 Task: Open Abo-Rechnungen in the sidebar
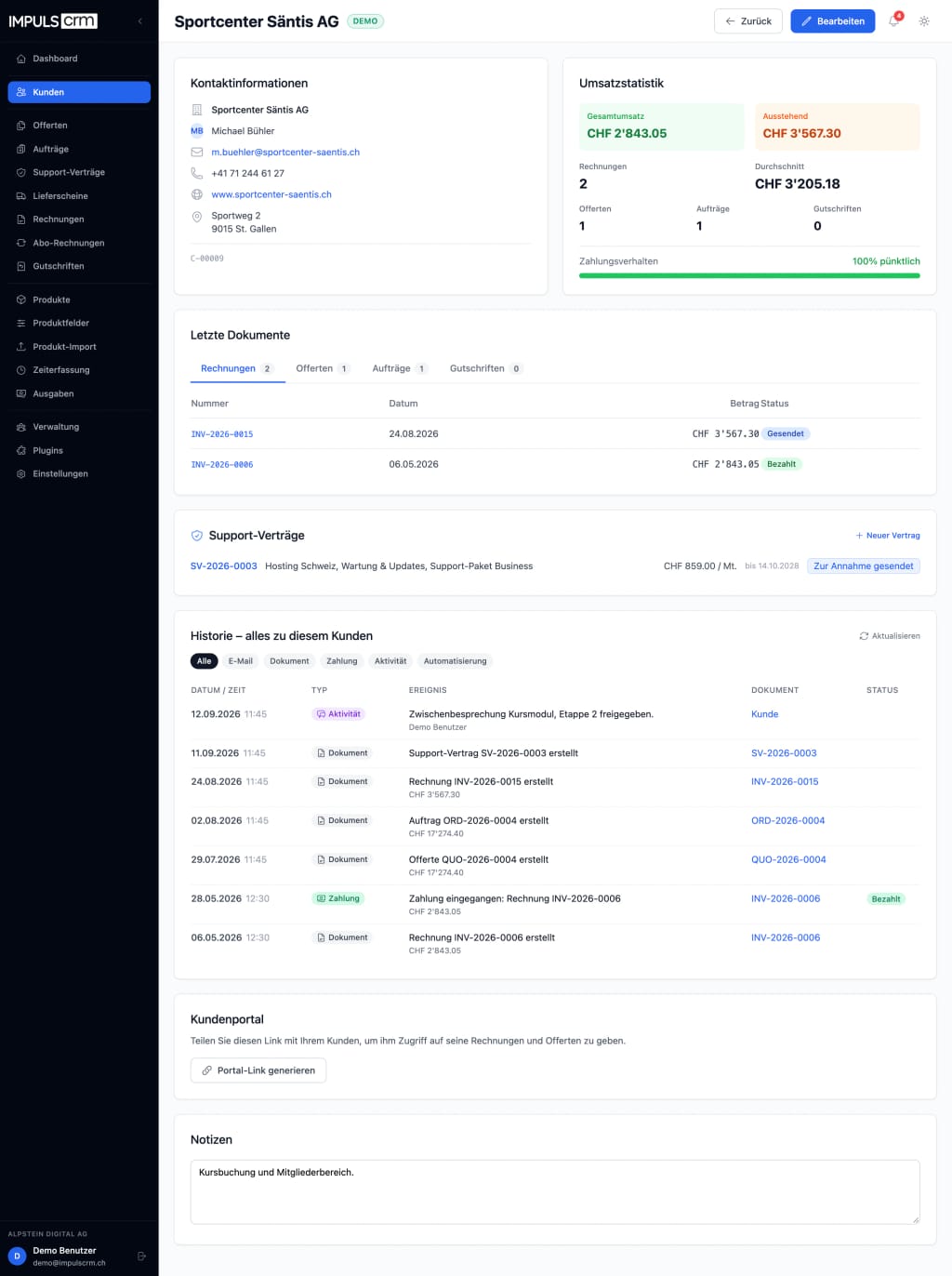tap(79, 243)
